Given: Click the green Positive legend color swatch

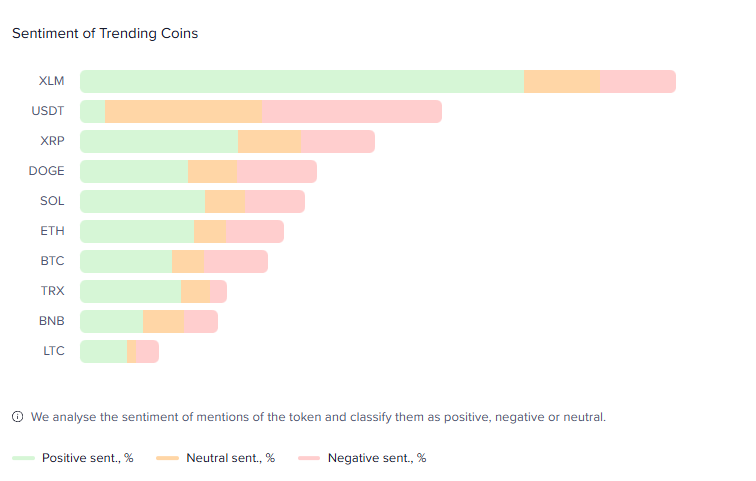Looking at the screenshot, I should (24, 458).
